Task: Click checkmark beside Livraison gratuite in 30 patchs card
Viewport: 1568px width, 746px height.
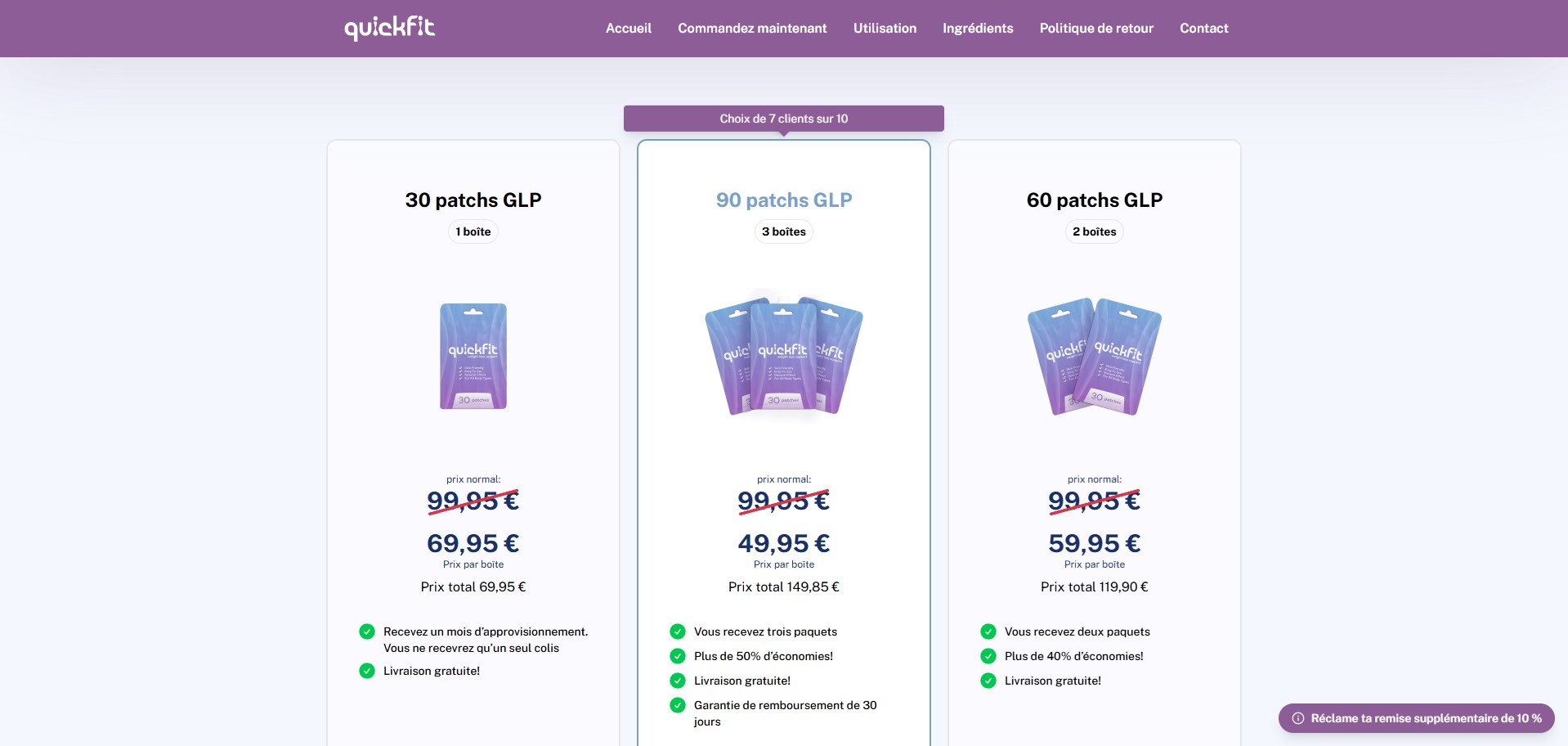Action: pos(367,671)
